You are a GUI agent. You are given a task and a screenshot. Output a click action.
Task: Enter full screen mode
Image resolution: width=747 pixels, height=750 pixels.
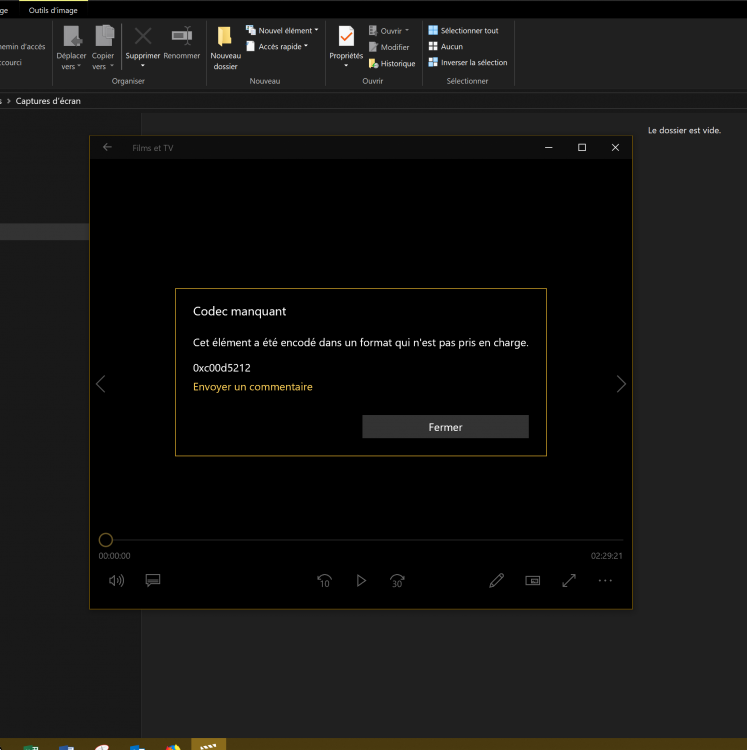(x=569, y=580)
